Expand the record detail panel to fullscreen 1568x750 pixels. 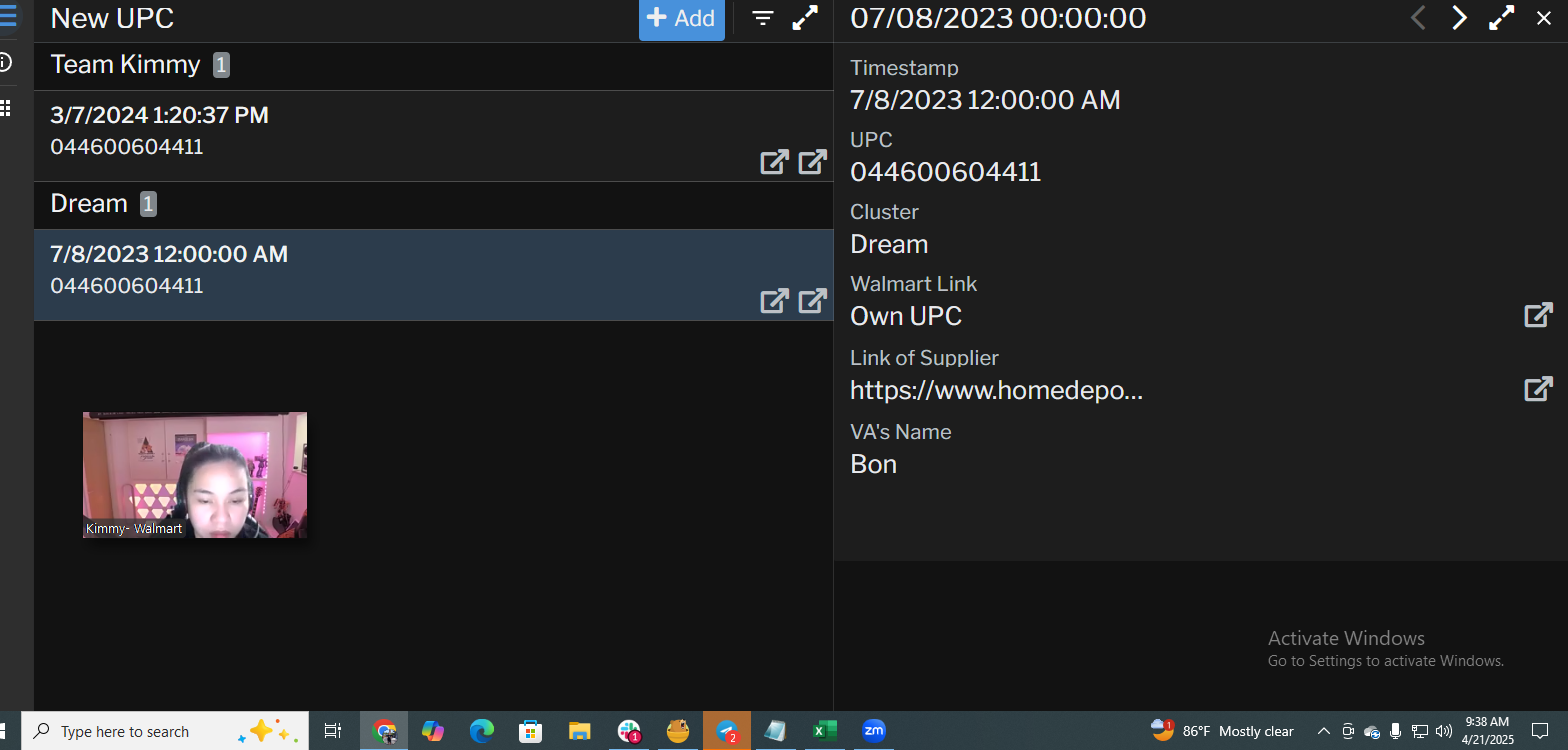(x=1501, y=18)
